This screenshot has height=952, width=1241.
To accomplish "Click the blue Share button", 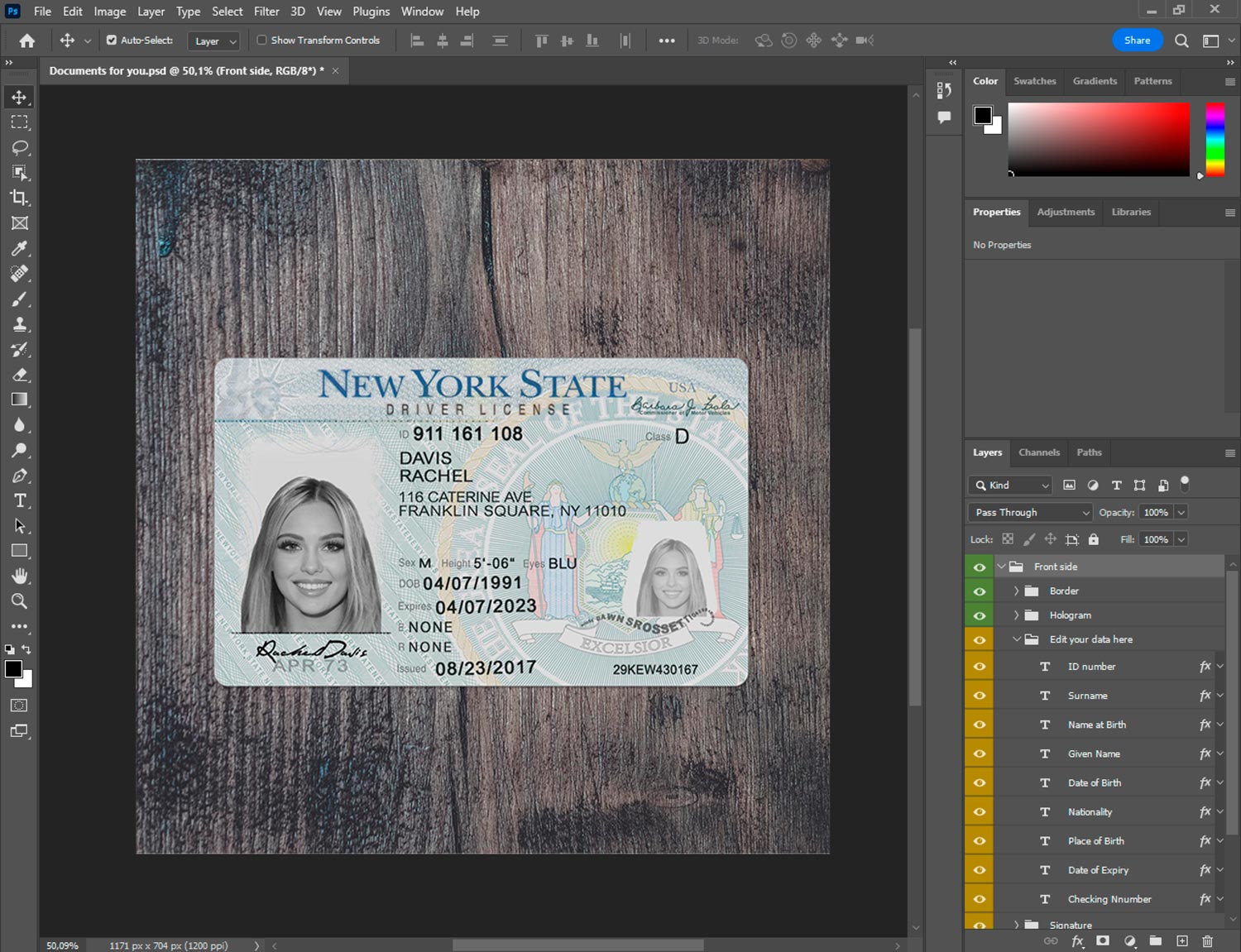I will (1137, 41).
